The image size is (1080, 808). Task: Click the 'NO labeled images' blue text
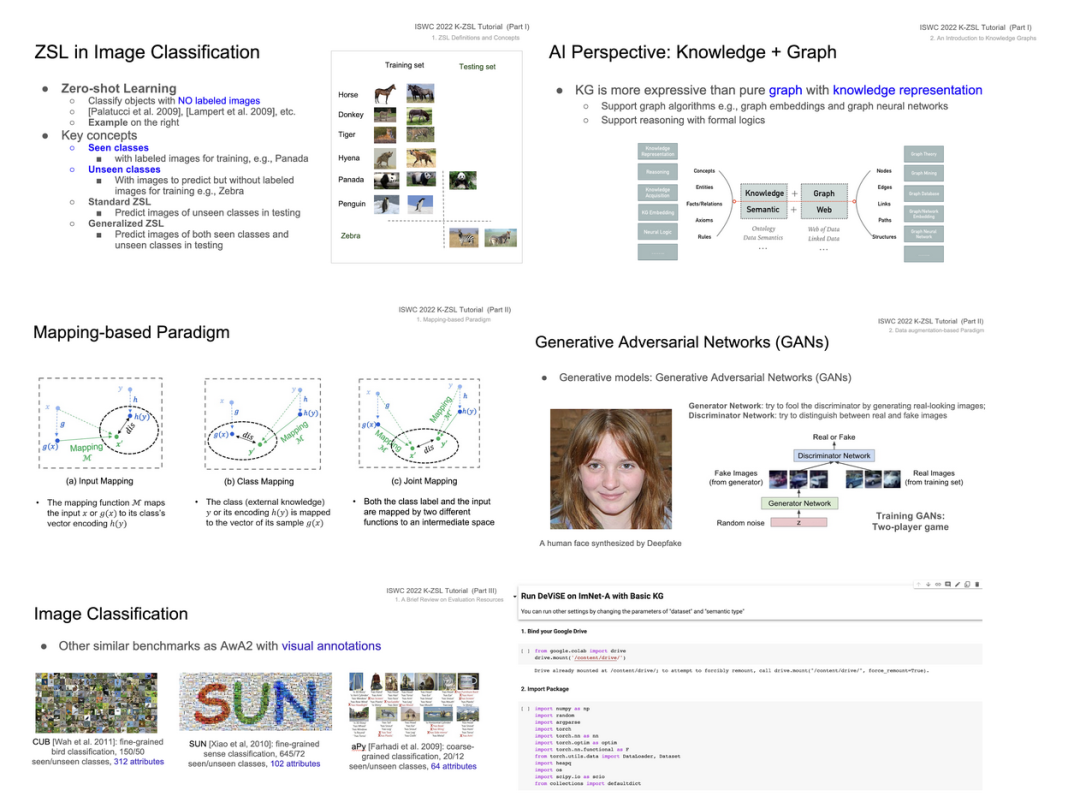(x=219, y=101)
